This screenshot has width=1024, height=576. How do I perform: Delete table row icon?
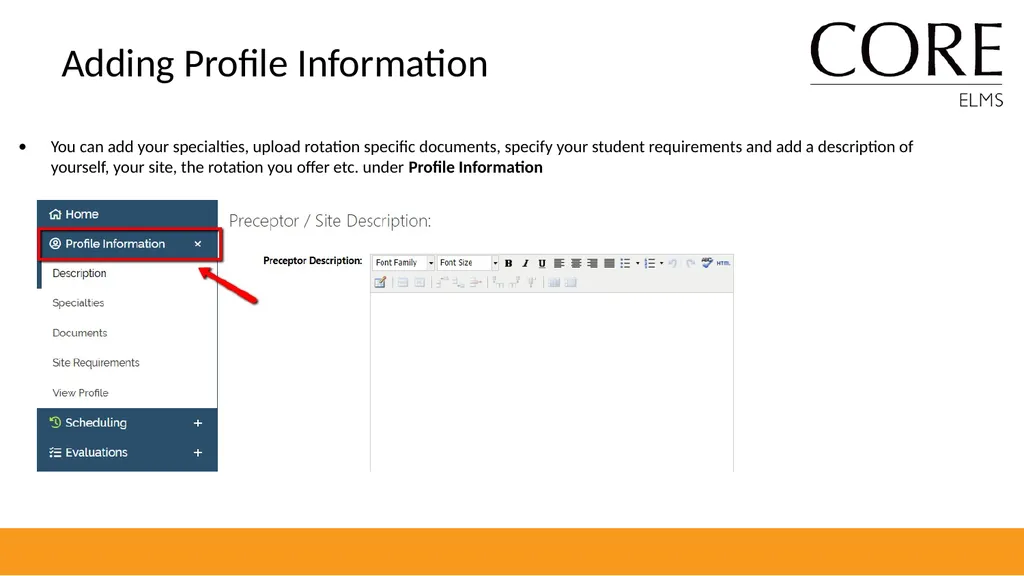pos(475,282)
